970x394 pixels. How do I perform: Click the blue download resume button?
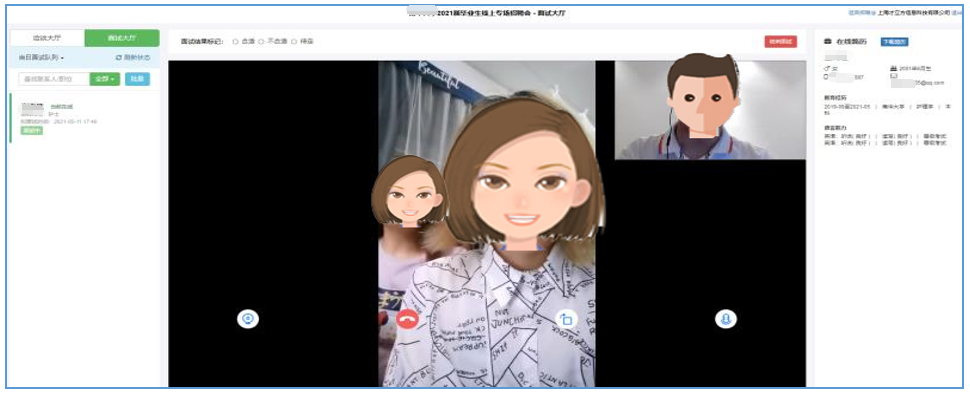click(895, 41)
